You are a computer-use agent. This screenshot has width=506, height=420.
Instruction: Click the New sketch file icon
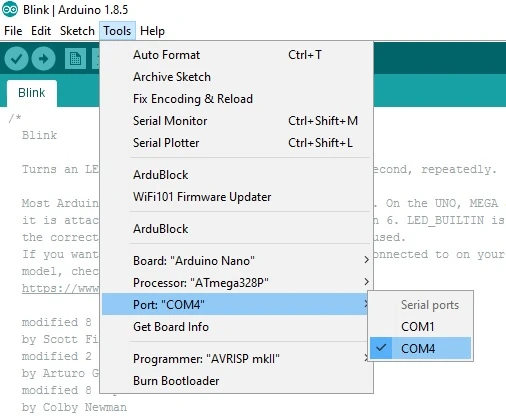point(75,59)
